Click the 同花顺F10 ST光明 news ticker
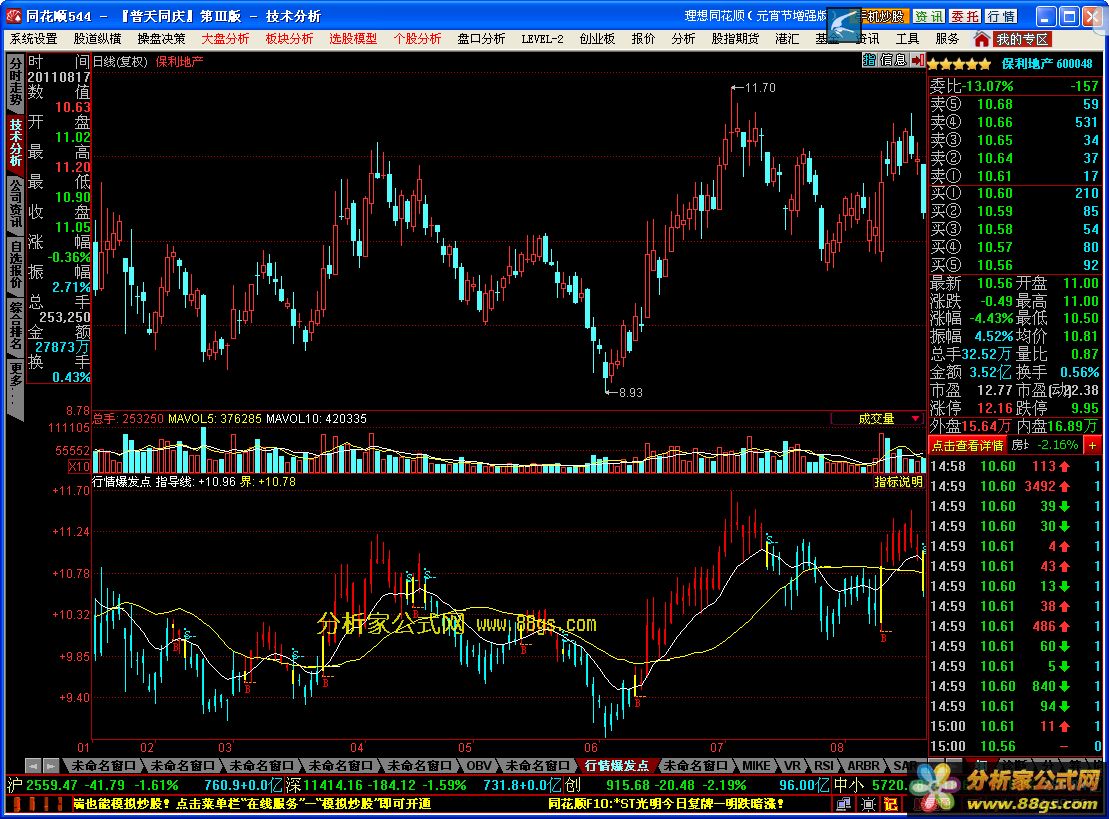The height and width of the screenshot is (819, 1109). 666,804
